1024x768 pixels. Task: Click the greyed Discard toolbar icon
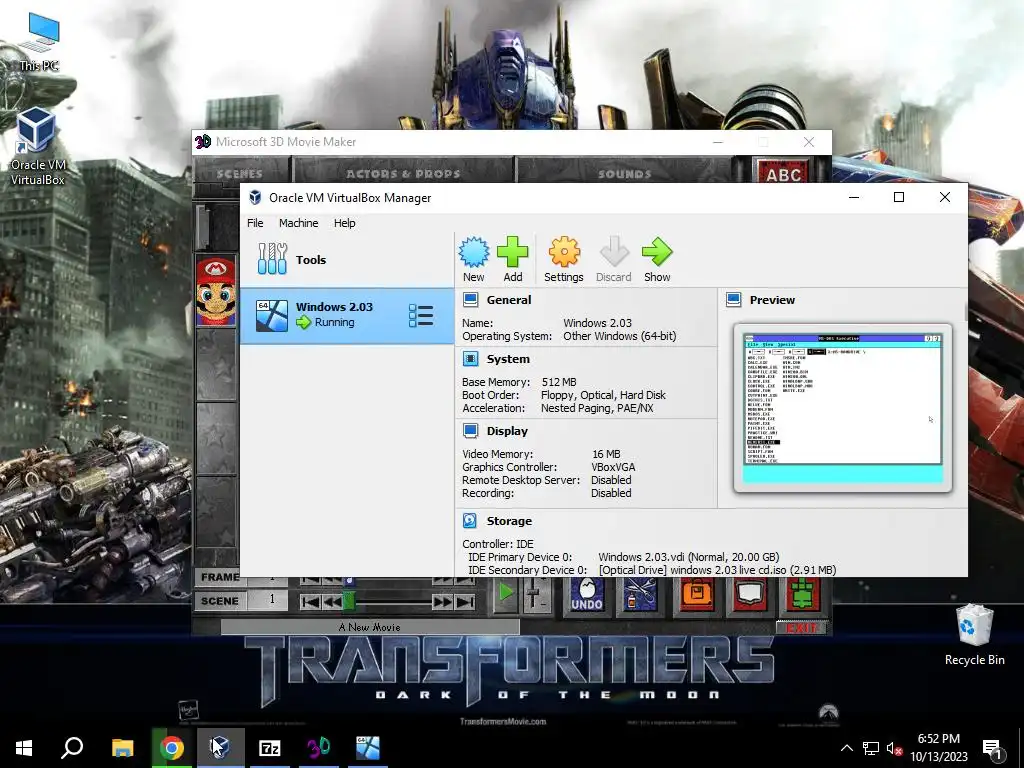pyautogui.click(x=613, y=259)
